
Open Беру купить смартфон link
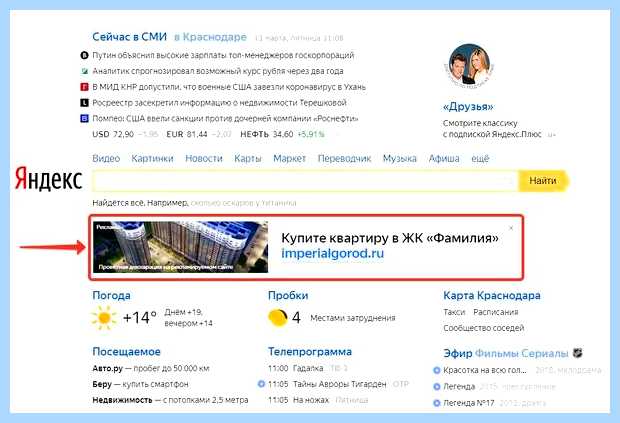coord(140,384)
